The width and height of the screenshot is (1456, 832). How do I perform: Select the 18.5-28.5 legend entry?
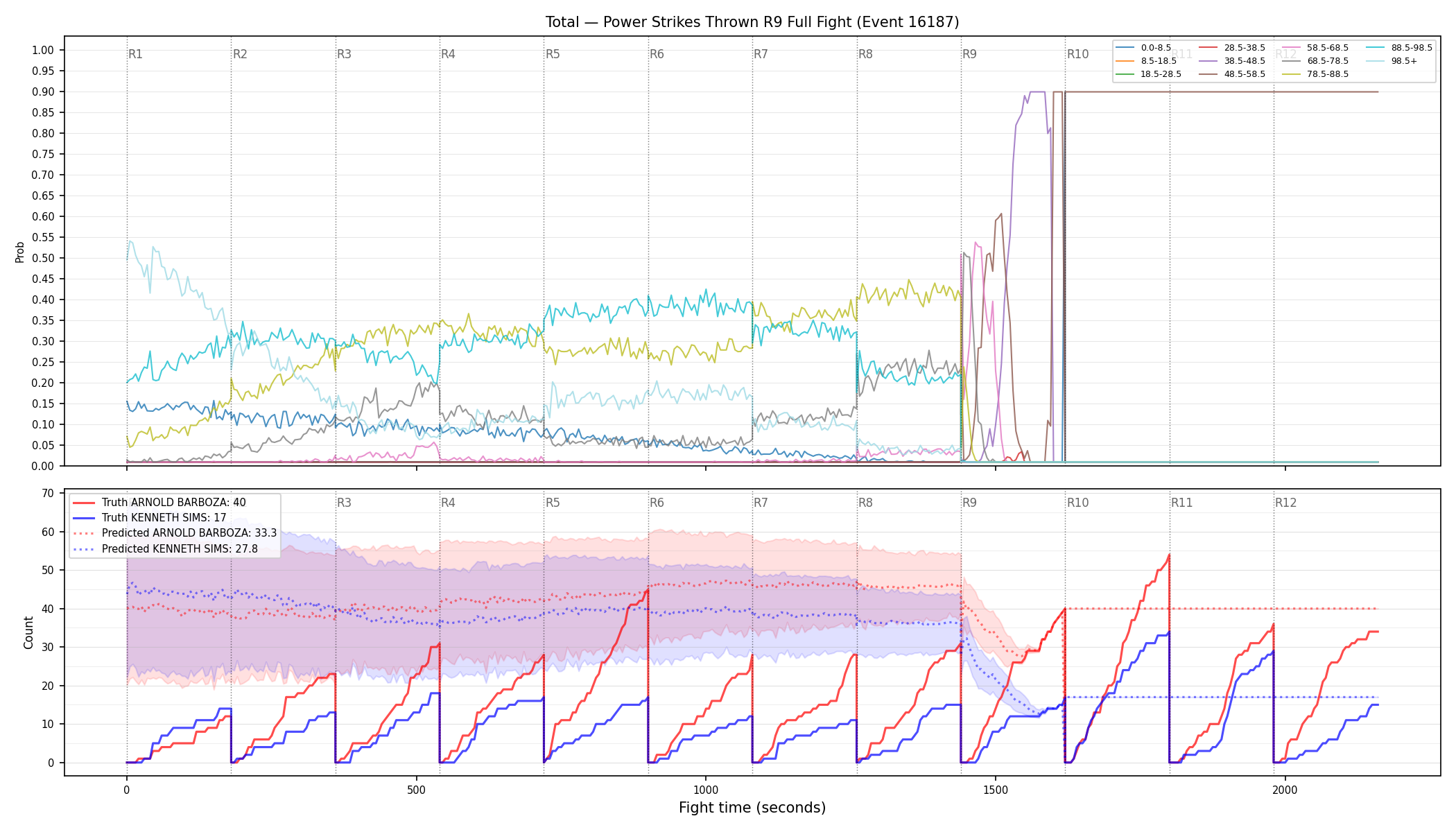coord(1149,74)
